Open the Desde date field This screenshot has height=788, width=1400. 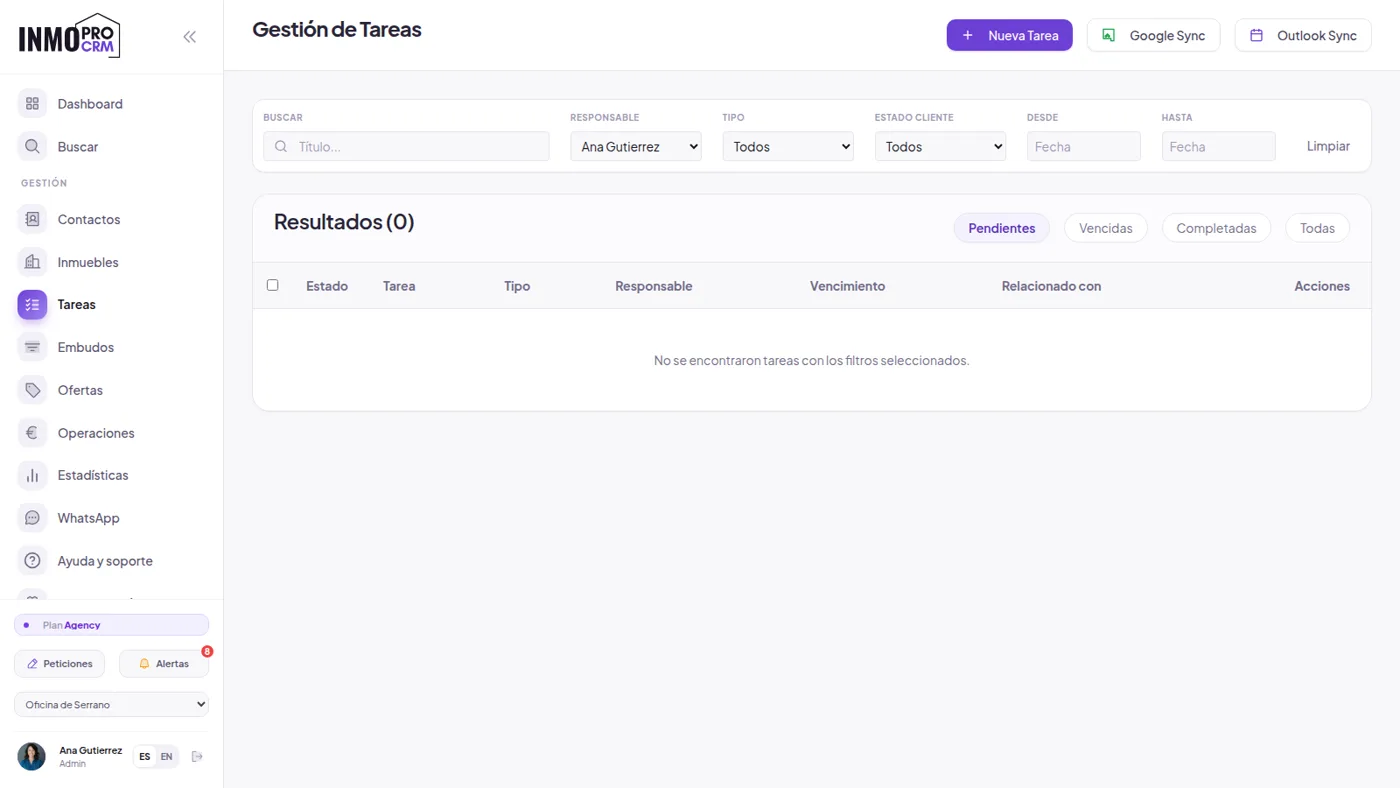pos(1083,147)
